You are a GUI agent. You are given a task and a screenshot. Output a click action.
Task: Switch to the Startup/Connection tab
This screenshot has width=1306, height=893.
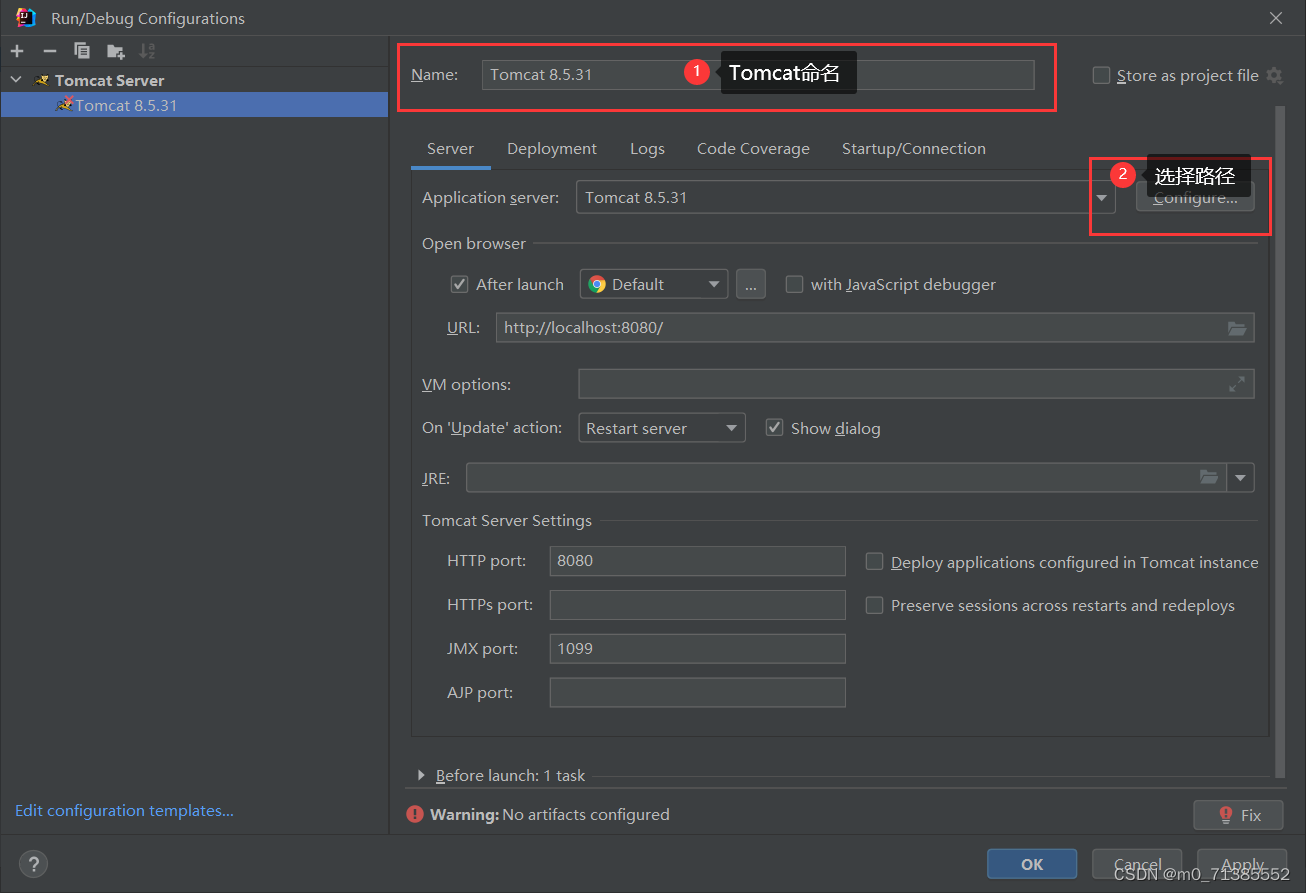(914, 149)
